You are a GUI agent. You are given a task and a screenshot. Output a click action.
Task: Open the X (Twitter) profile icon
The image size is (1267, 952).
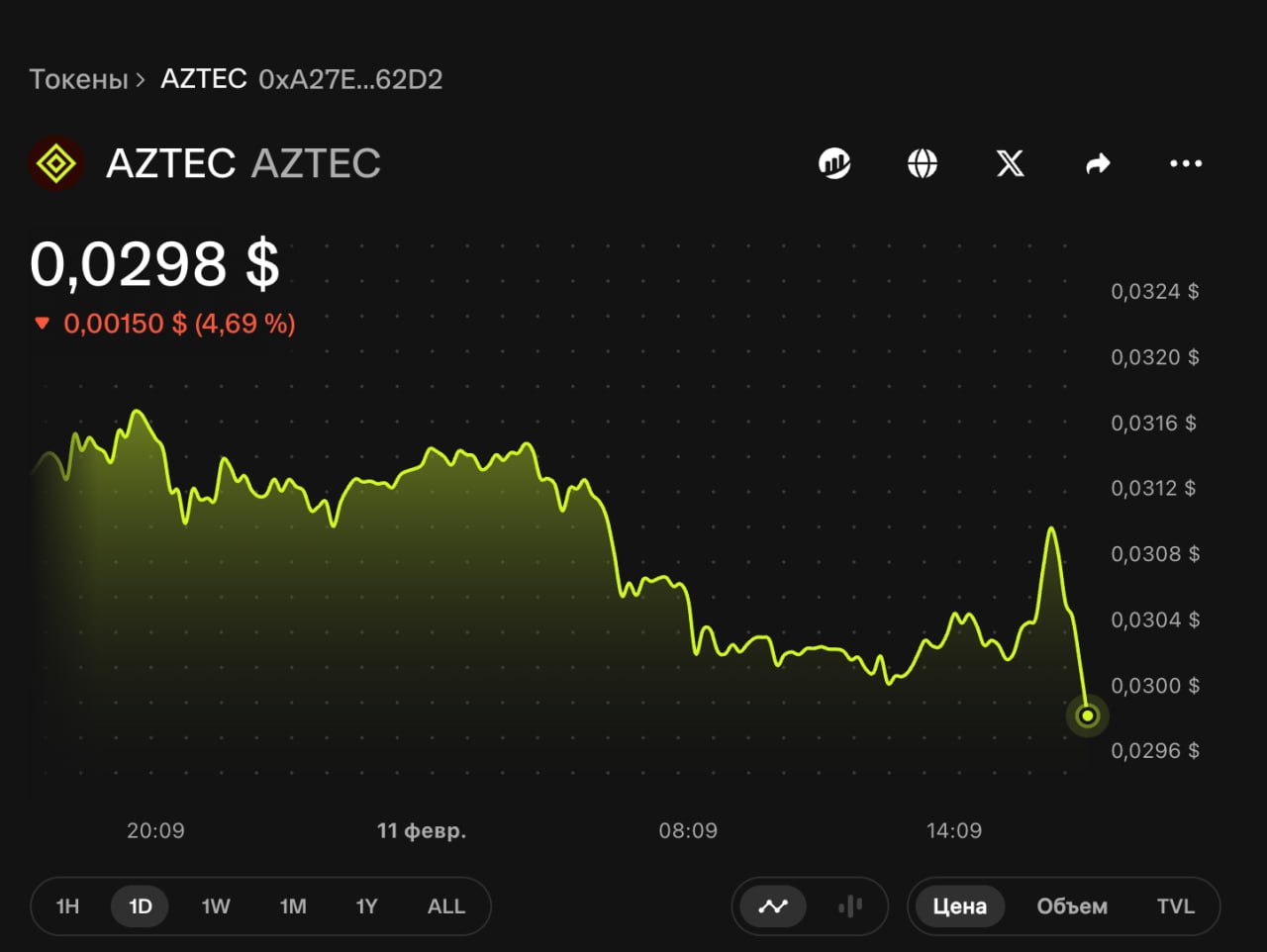coord(1010,163)
